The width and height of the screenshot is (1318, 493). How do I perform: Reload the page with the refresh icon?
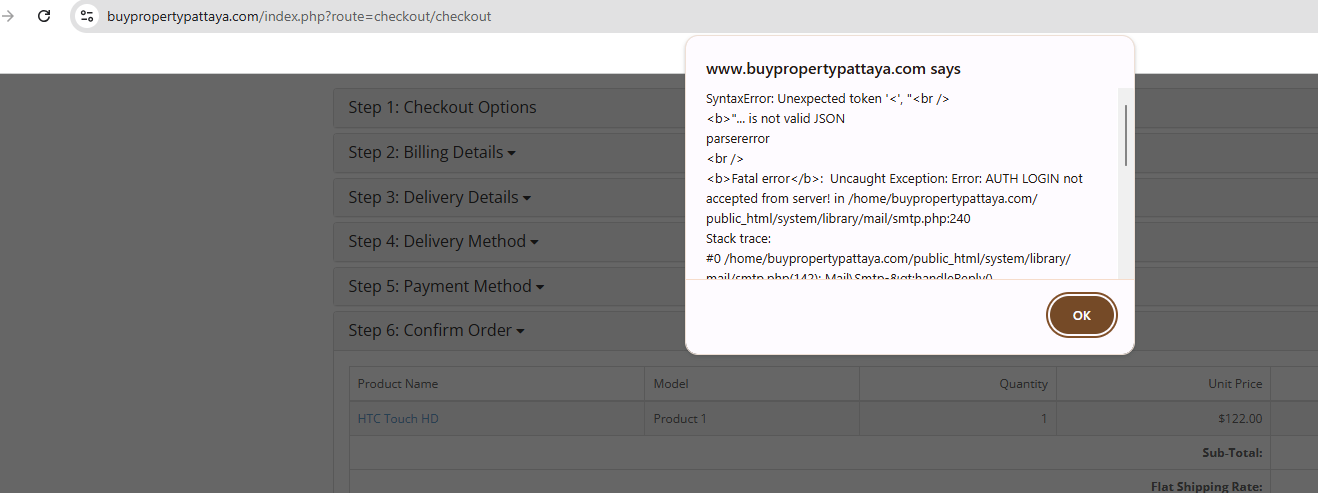(44, 16)
